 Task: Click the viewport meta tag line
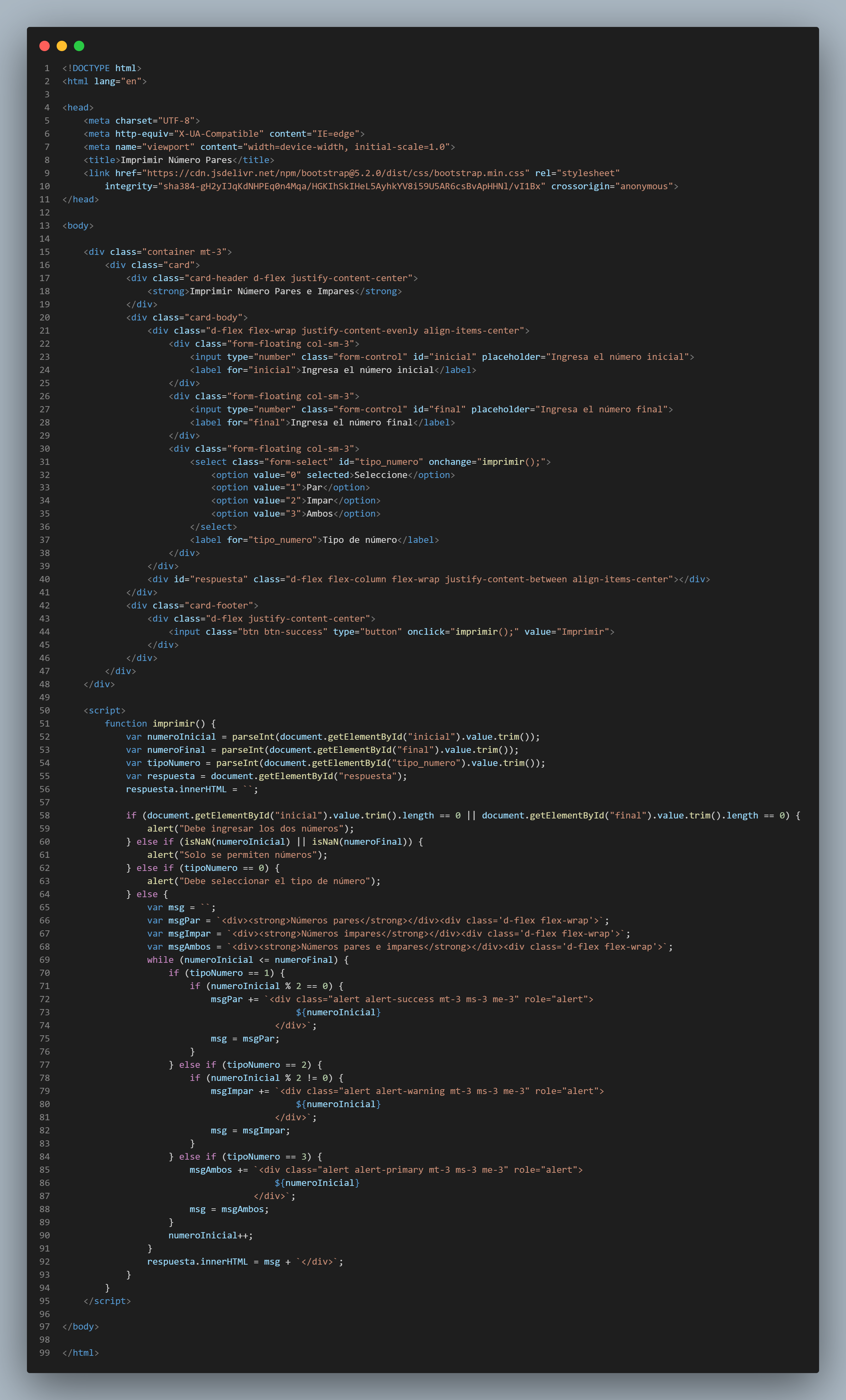269,146
